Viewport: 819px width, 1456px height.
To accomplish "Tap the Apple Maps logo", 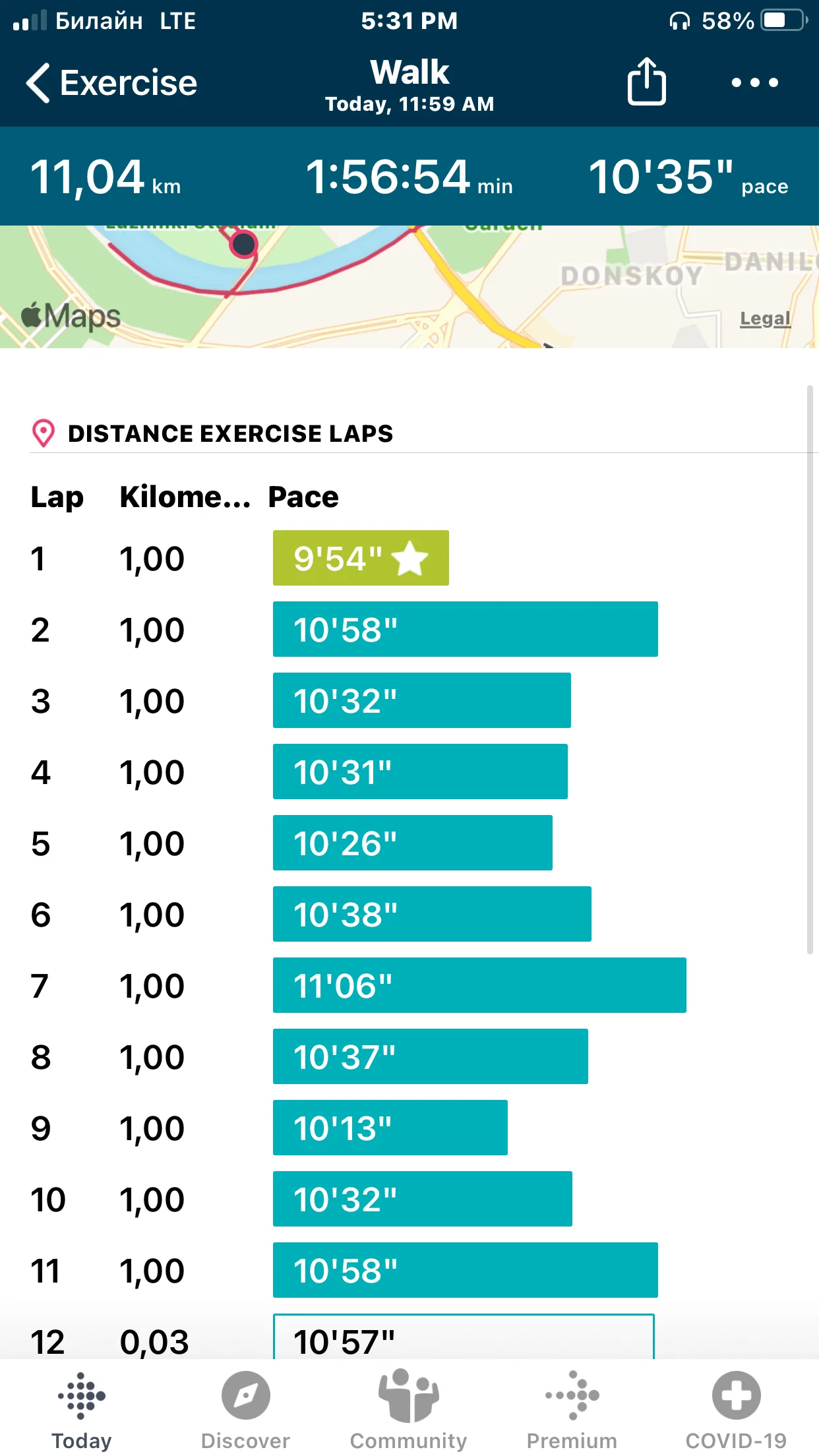I will click(71, 316).
